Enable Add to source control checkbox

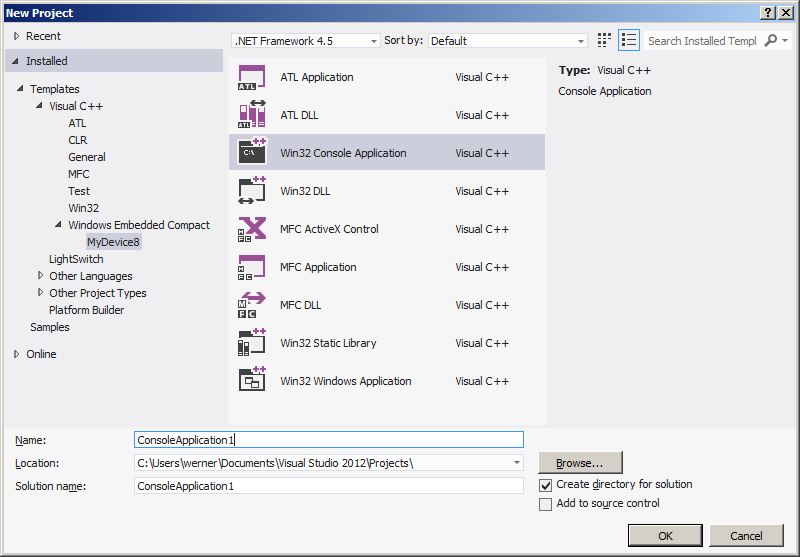point(545,504)
